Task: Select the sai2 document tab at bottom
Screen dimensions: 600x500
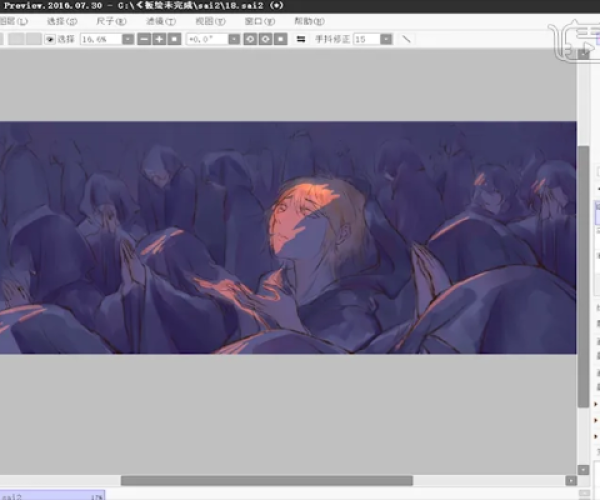Action: tap(50, 495)
